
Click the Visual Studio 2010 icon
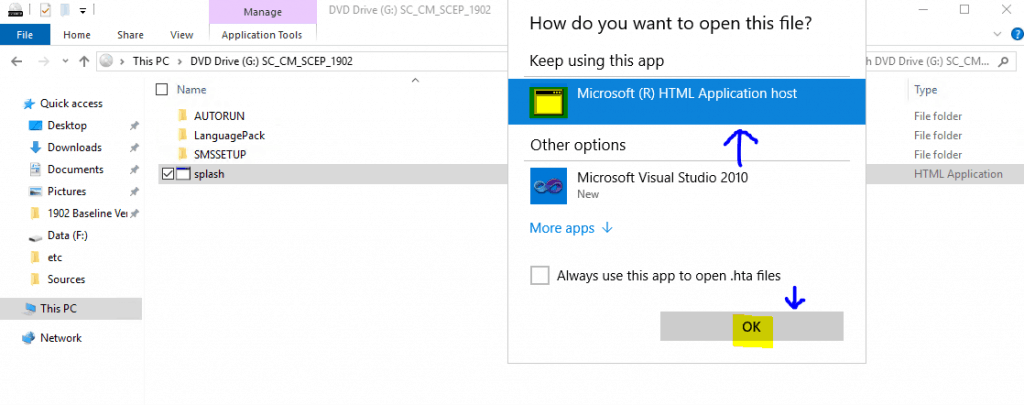coord(549,186)
